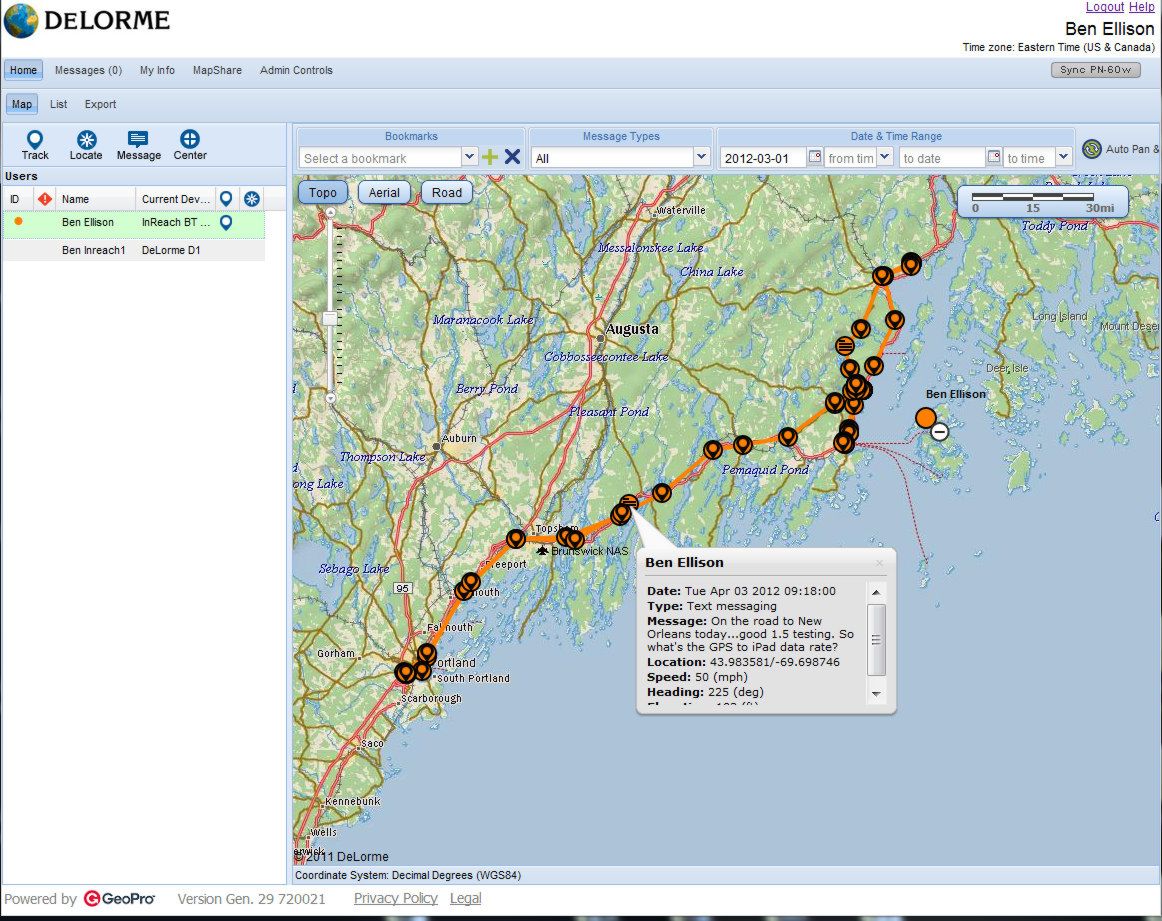
Task: Click the striped message marker near track's north end
Action: pos(844,345)
